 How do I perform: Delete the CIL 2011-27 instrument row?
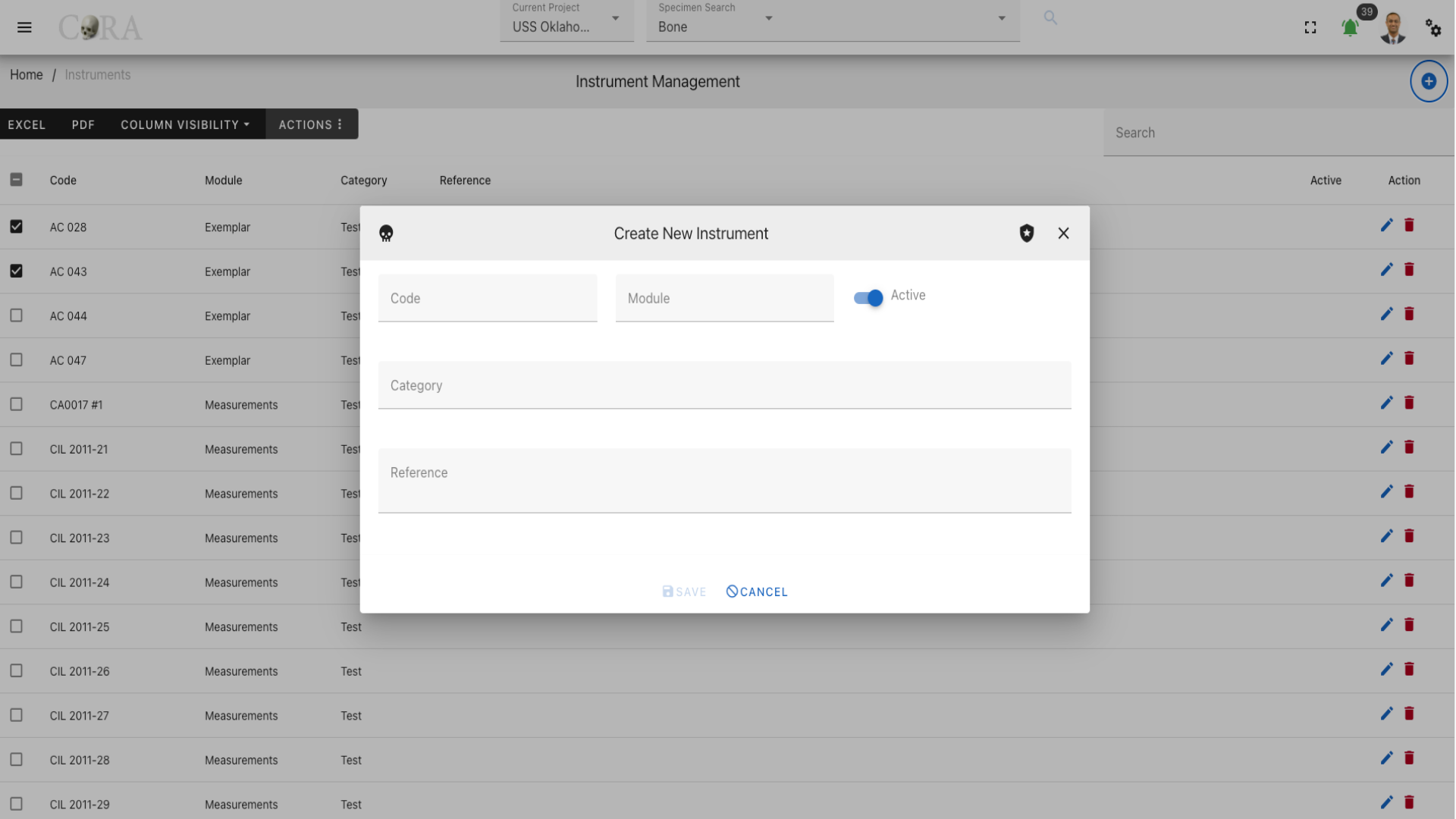(x=1409, y=714)
